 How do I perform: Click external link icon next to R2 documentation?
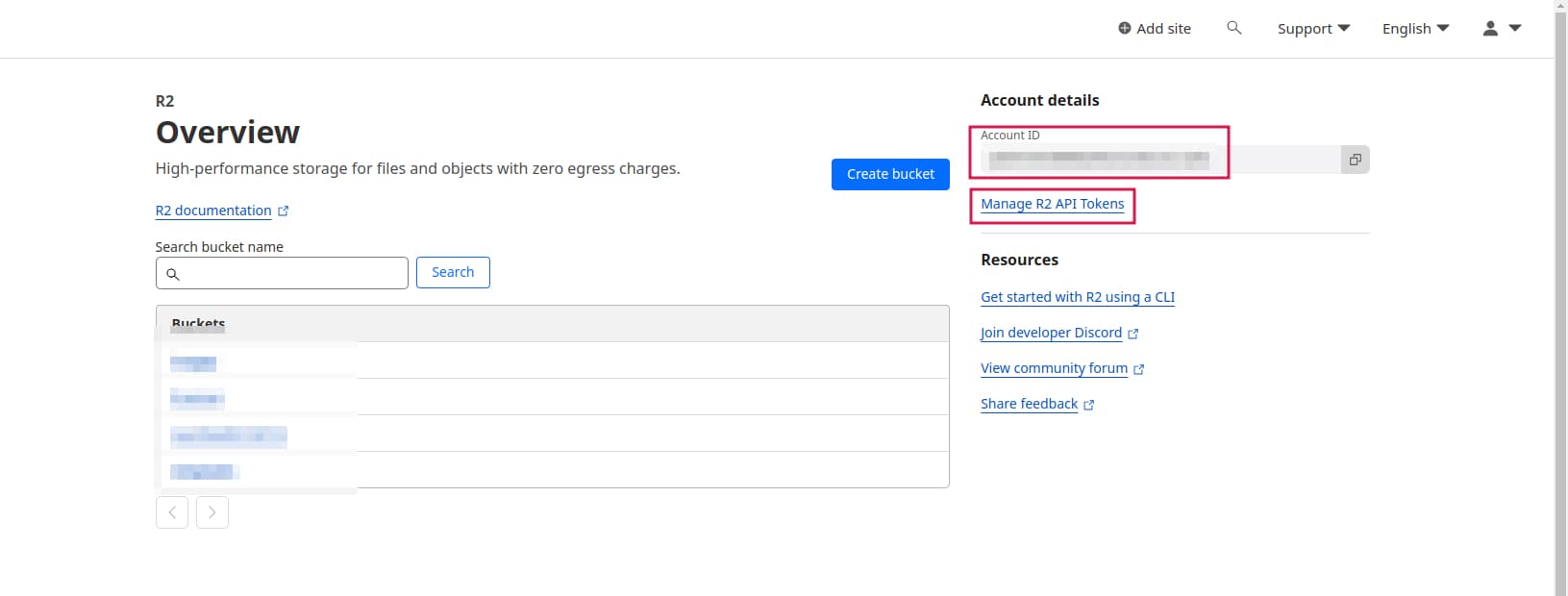pyautogui.click(x=283, y=211)
